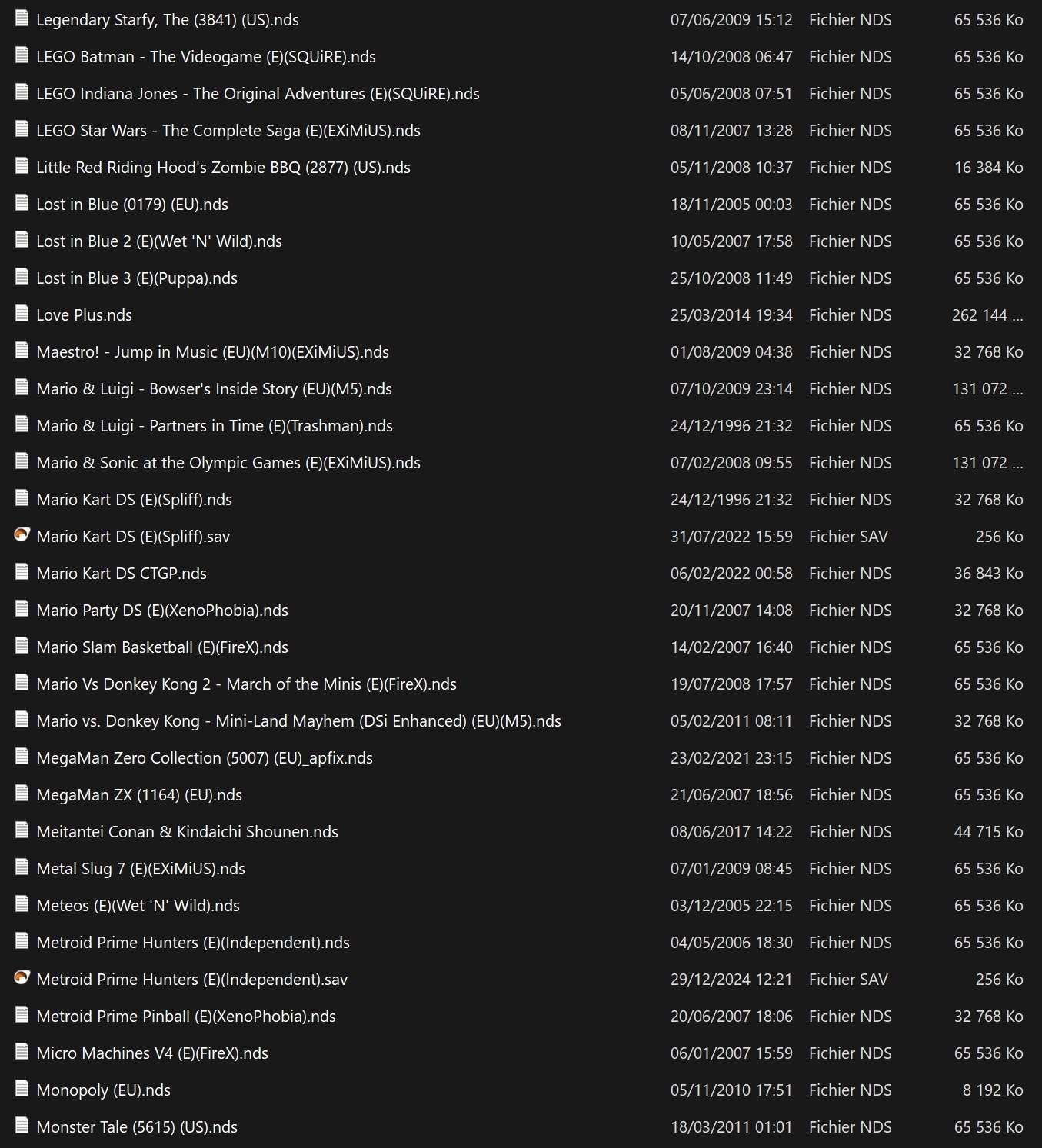Click "Monster Tale (5615) (US).nds" name
The image size is (1042, 1148).
(x=137, y=1127)
